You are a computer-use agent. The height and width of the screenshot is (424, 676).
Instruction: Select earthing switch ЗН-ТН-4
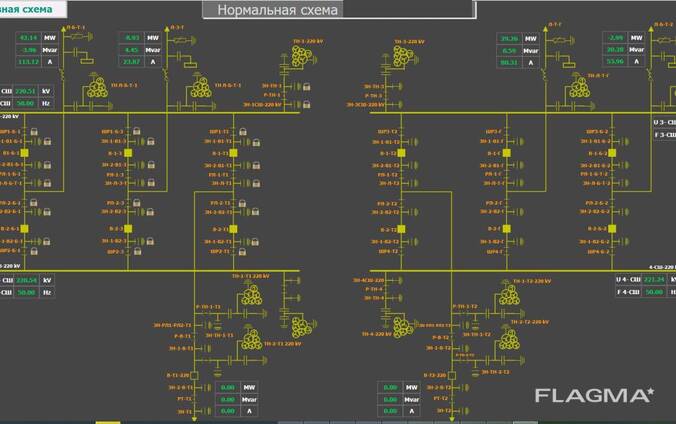coord(394,298)
